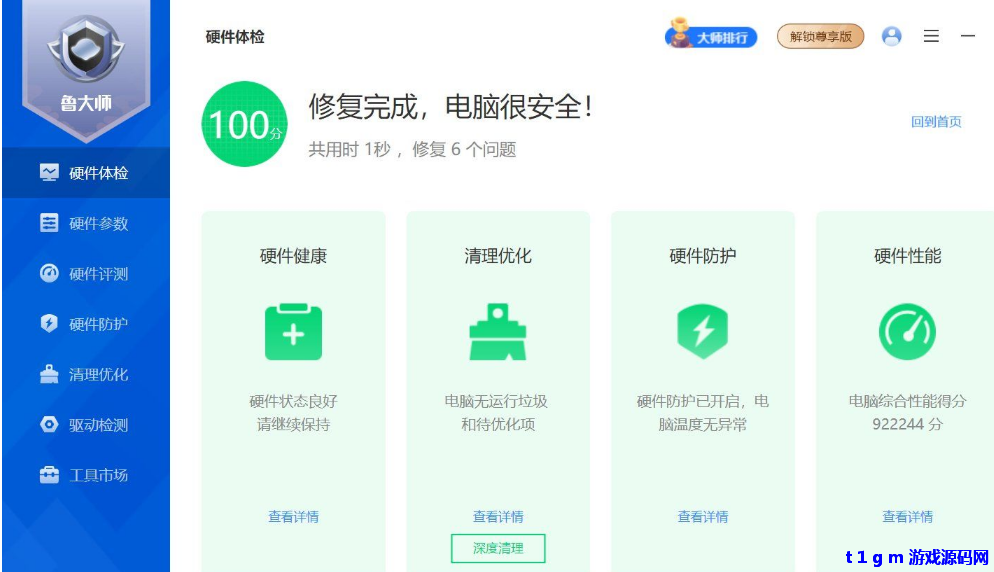Click the performance speedometer icon
The height and width of the screenshot is (572, 994).
(x=907, y=332)
